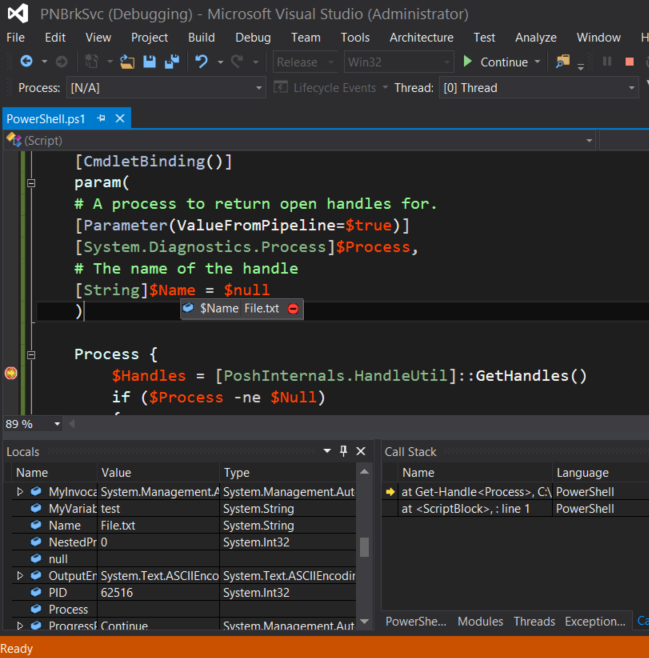Open the Undo history dropdown arrow

pos(220,62)
